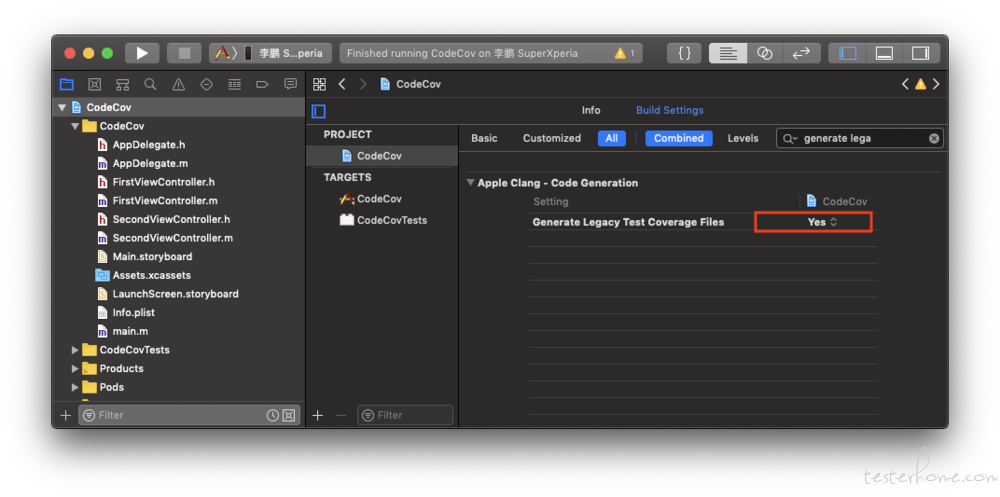Click the build settings search field
This screenshot has height=497, width=1000.
click(x=859, y=138)
